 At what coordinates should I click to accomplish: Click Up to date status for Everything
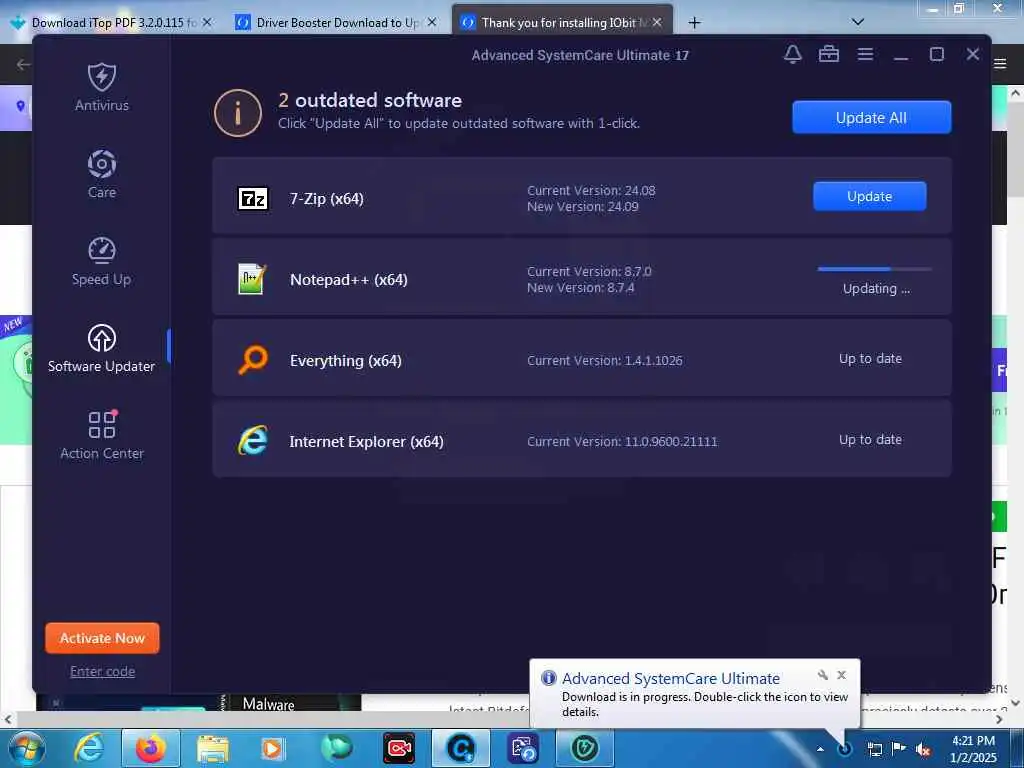[x=870, y=359]
